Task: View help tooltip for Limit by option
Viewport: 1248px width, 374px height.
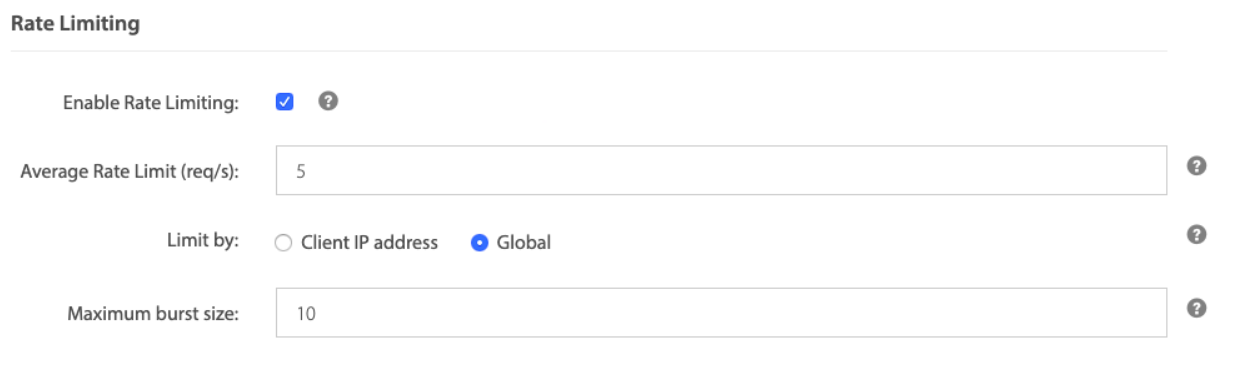Action: pyautogui.click(x=1194, y=235)
